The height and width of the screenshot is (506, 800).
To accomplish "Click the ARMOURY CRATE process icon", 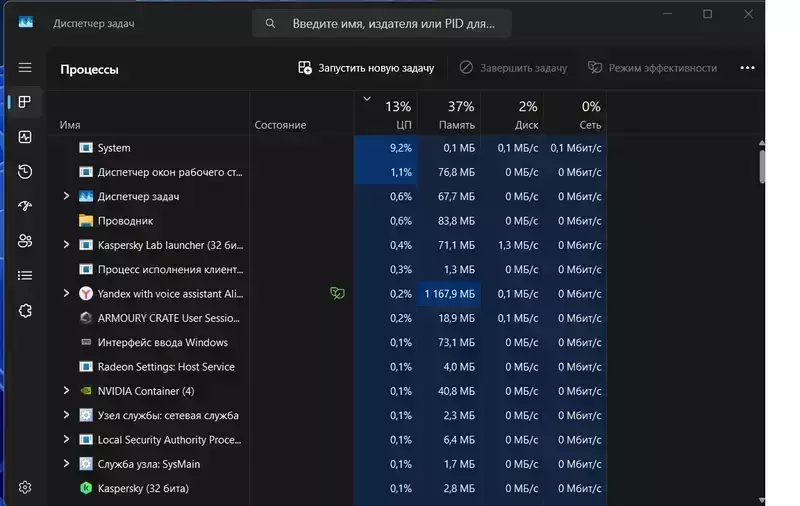I will pos(86,318).
